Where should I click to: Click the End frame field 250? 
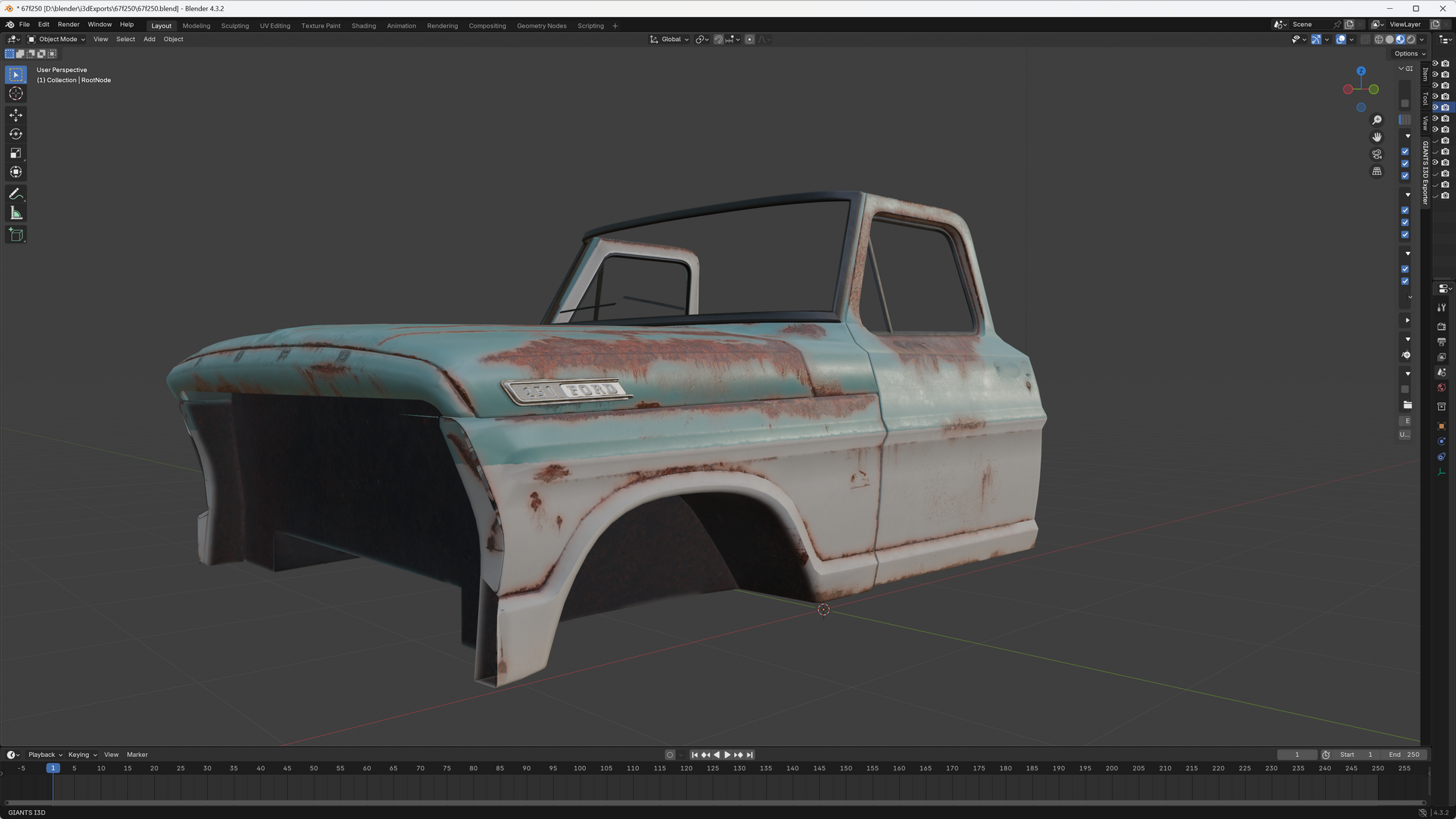1404,755
